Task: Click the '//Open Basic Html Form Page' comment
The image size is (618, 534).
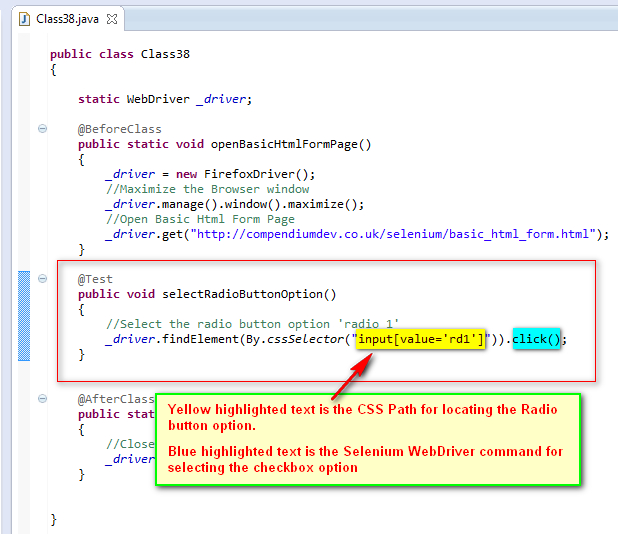Action: pyautogui.click(x=200, y=219)
